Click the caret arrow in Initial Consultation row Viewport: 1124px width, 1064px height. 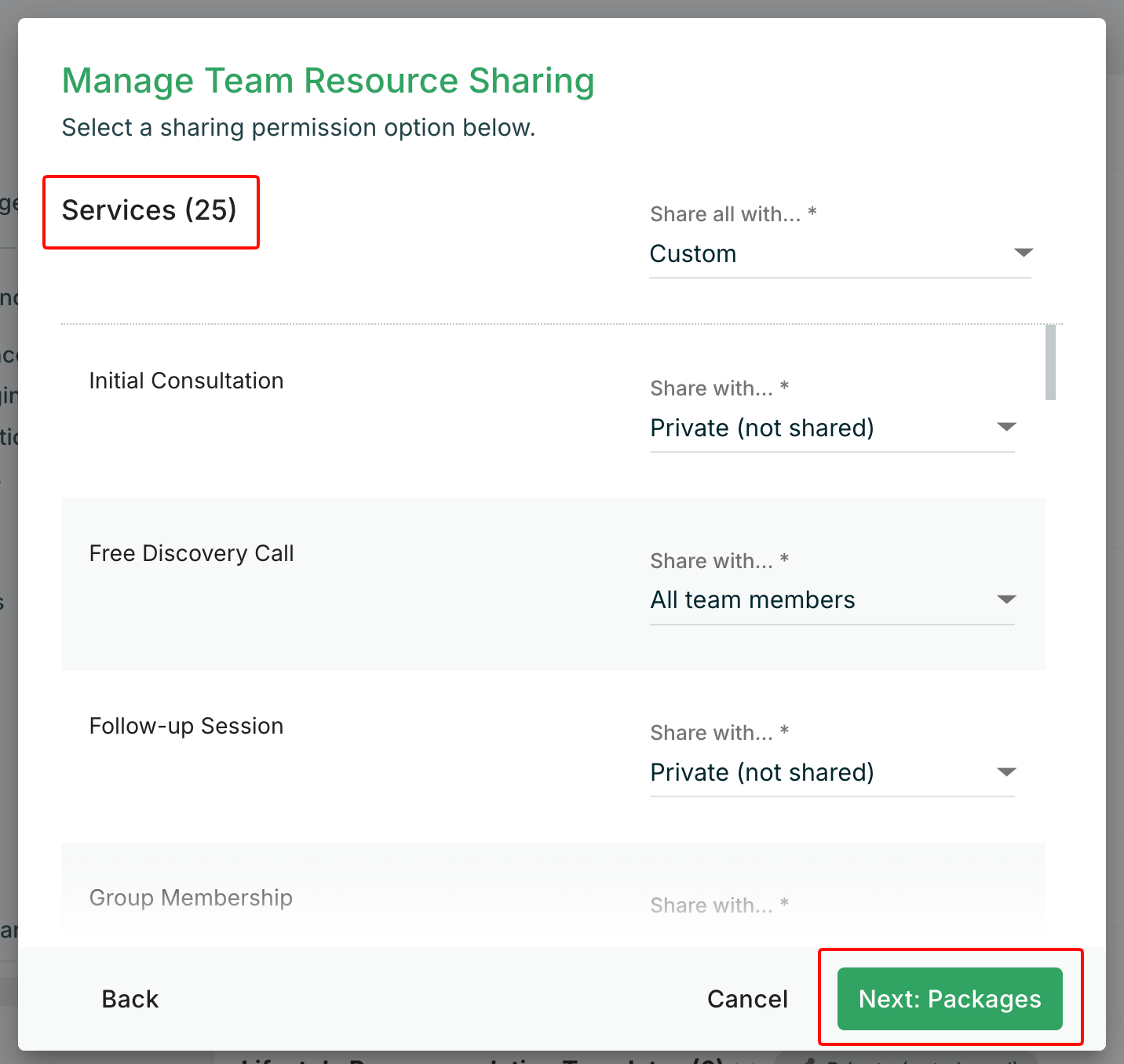[x=1006, y=427]
